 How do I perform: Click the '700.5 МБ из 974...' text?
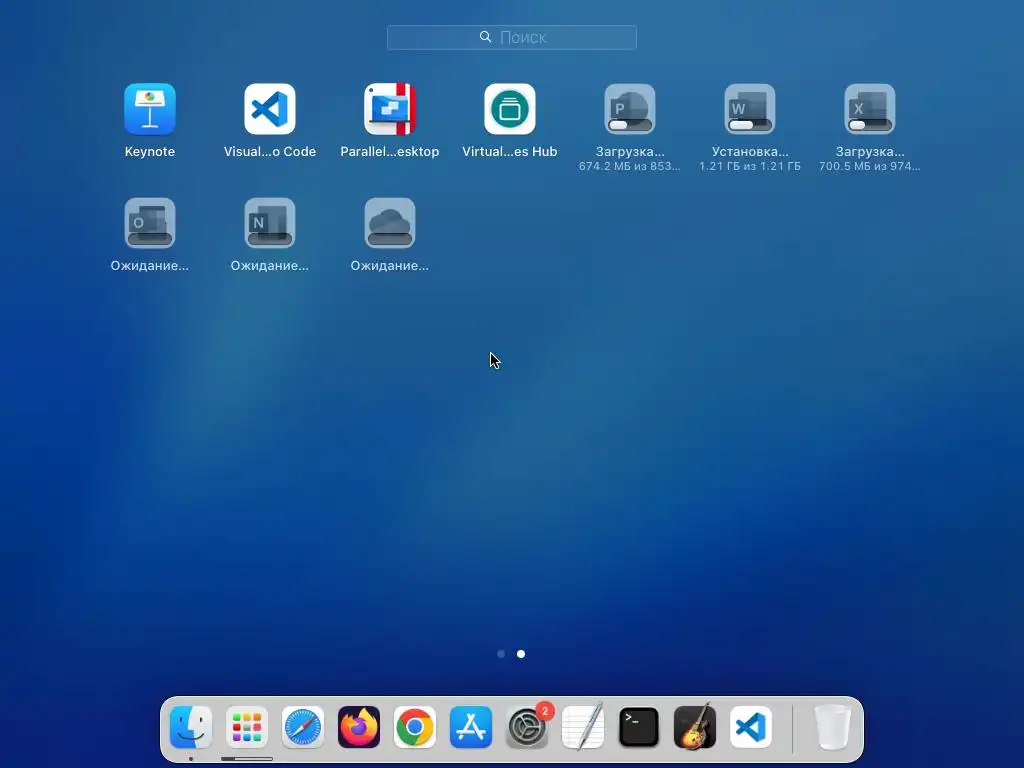(x=870, y=167)
